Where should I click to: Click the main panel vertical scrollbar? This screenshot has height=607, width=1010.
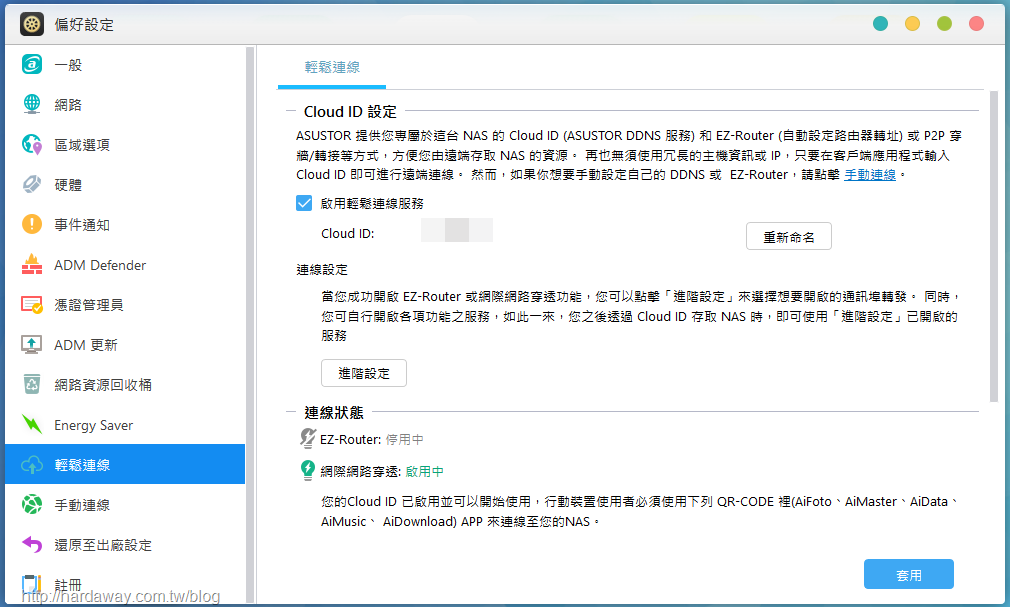994,246
